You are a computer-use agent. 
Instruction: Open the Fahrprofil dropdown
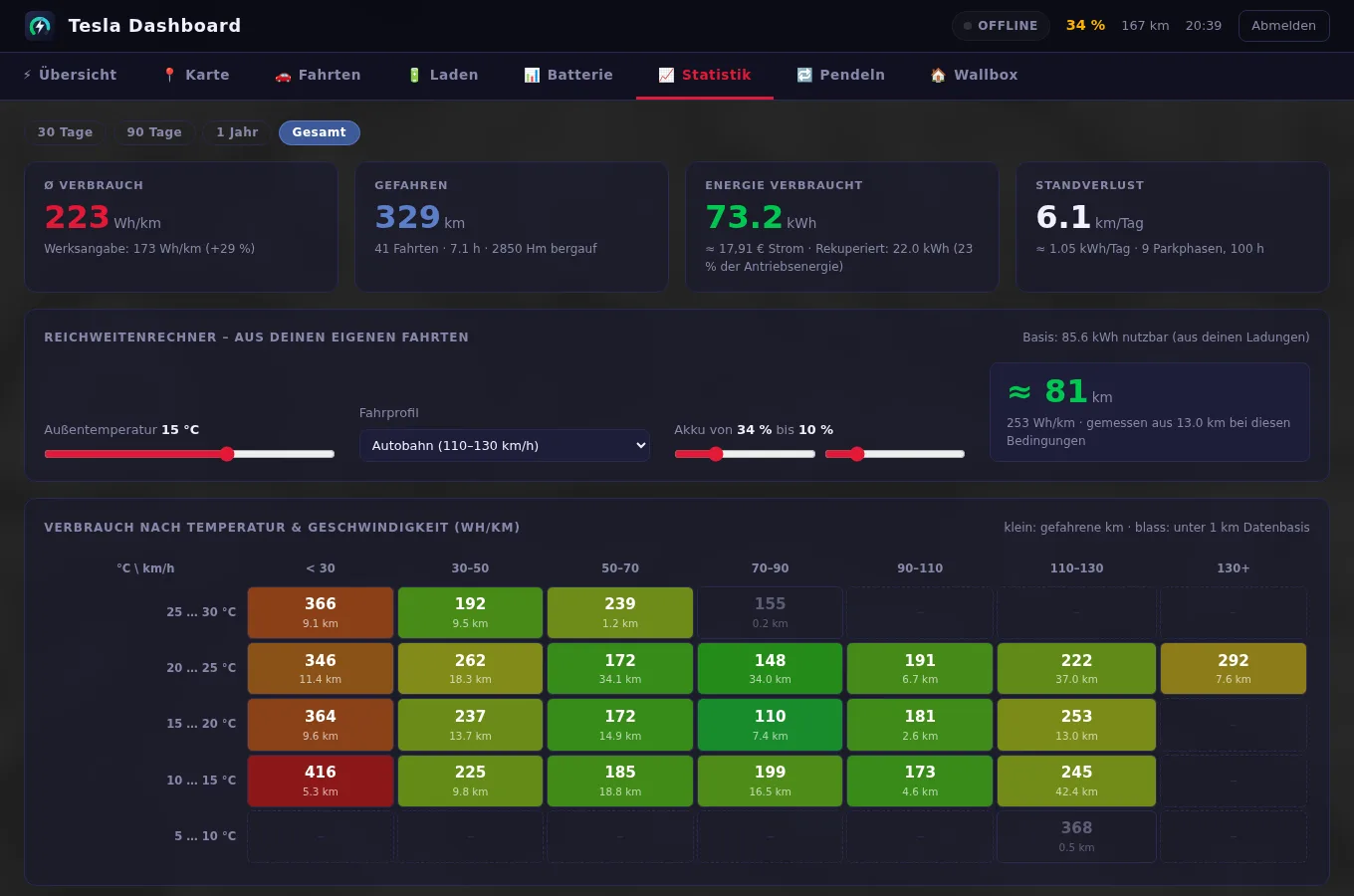(505, 446)
